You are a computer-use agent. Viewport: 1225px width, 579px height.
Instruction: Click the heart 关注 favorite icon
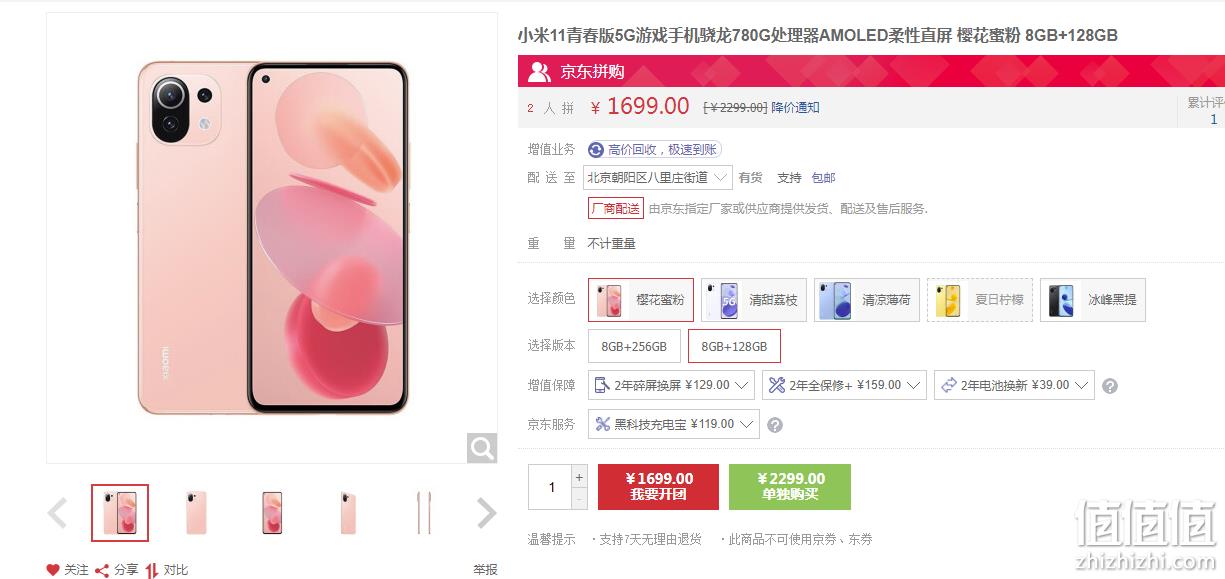click(x=53, y=570)
